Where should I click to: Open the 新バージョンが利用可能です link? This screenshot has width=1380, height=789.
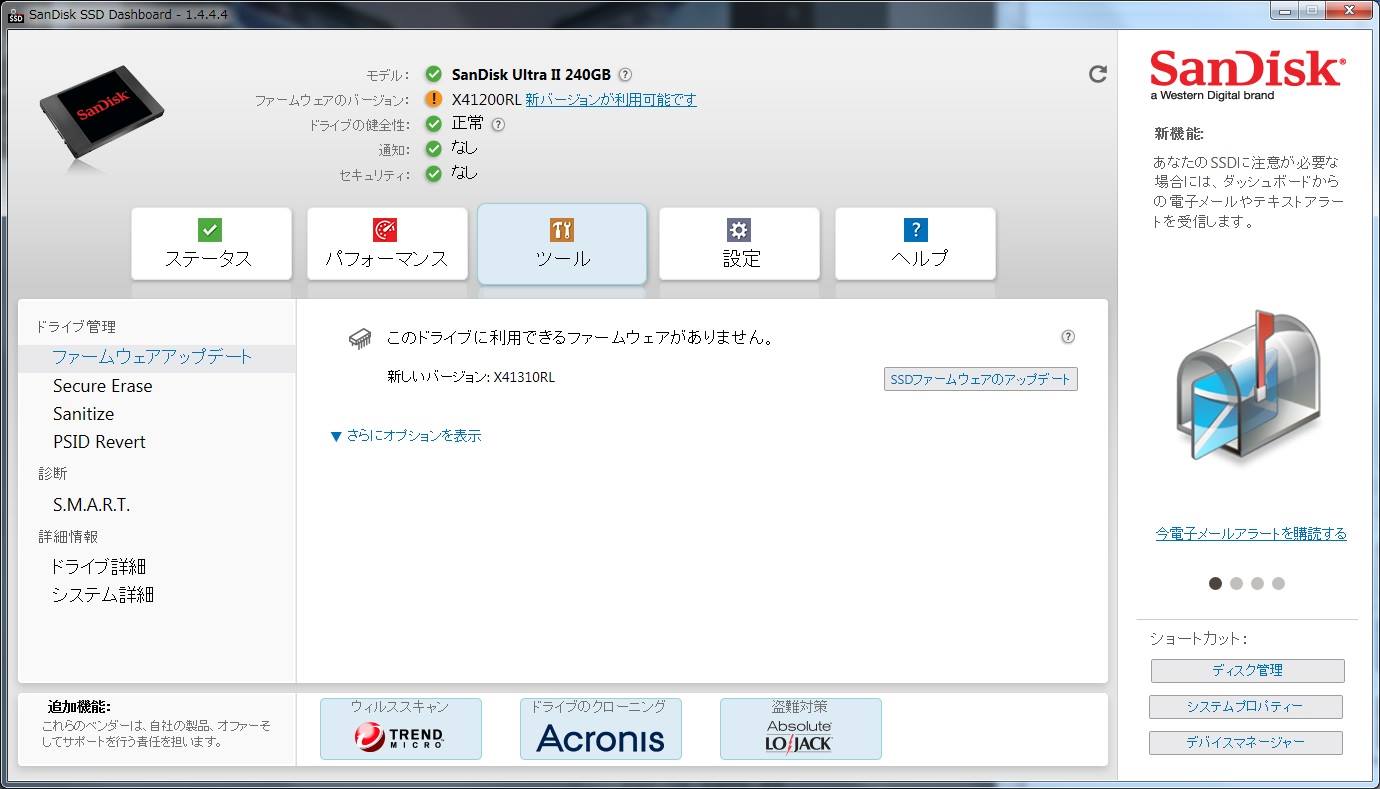[611, 99]
